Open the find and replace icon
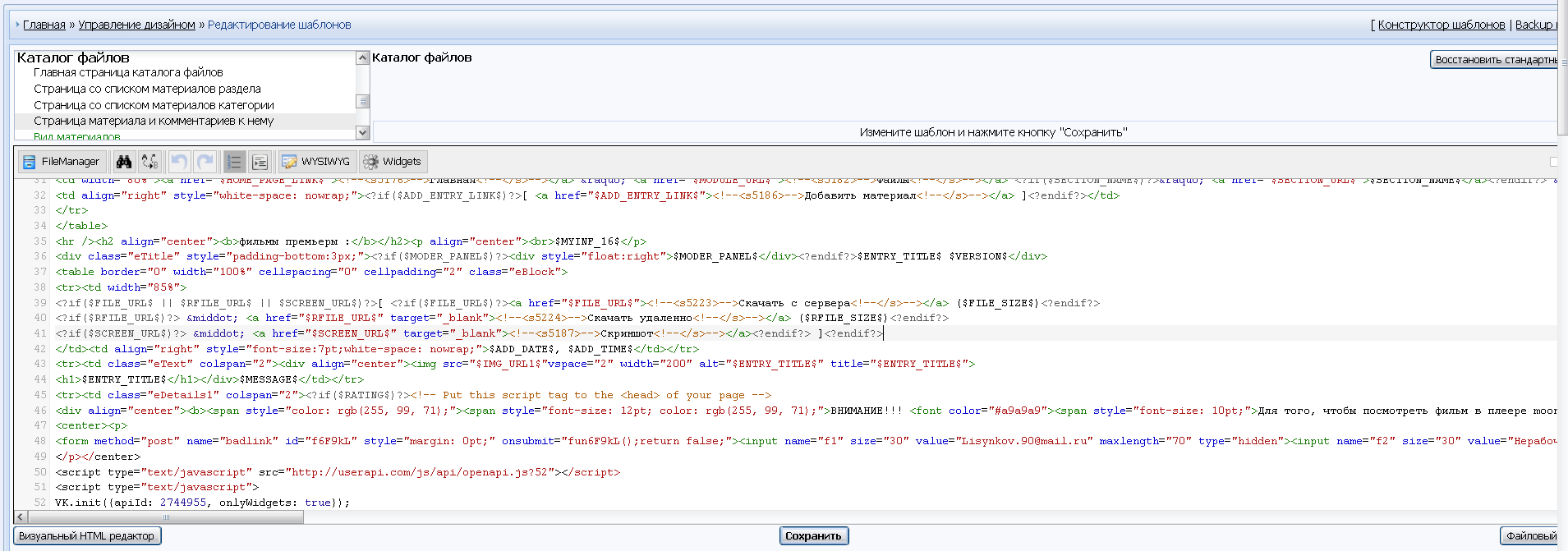The image size is (1568, 551). click(x=150, y=162)
